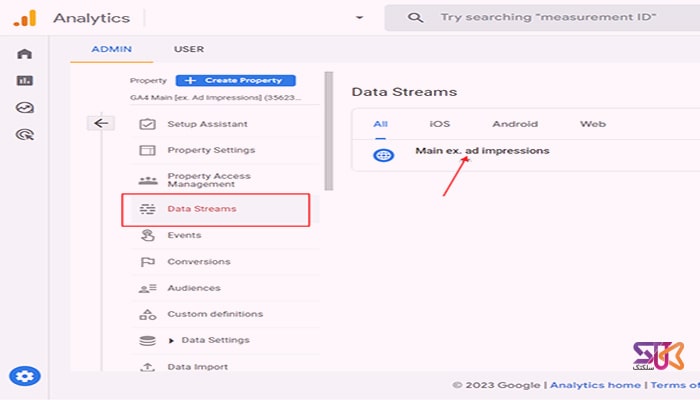Image resolution: width=700 pixels, height=400 pixels.
Task: Click the Data Import upload icon
Action: (x=147, y=367)
